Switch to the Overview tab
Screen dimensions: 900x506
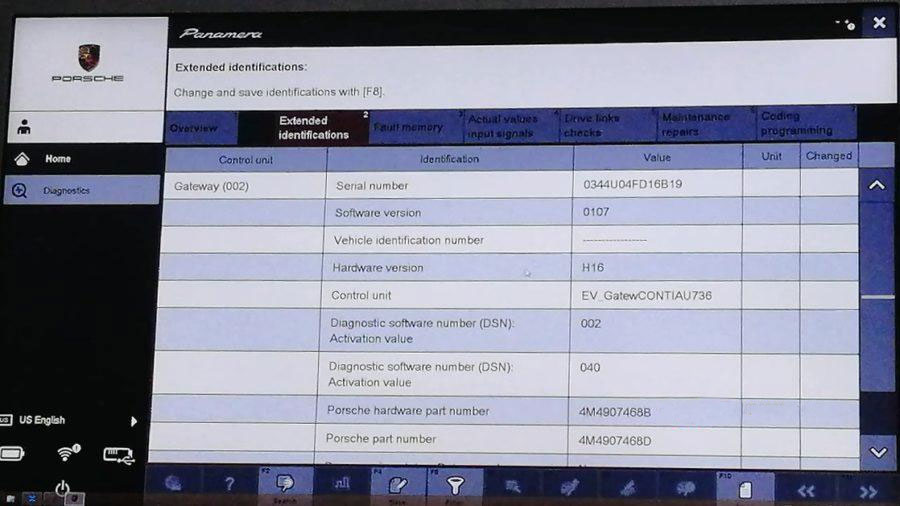(201, 128)
